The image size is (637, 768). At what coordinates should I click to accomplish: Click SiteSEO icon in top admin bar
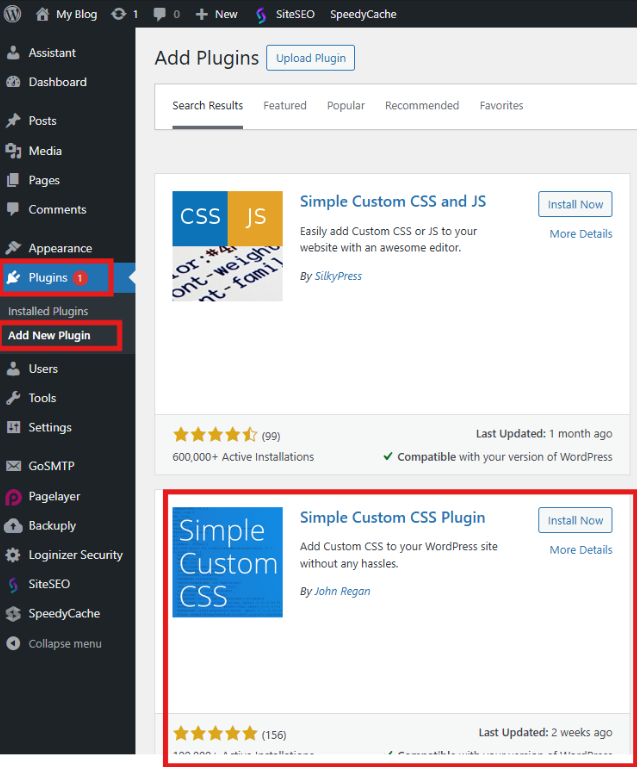[261, 15]
